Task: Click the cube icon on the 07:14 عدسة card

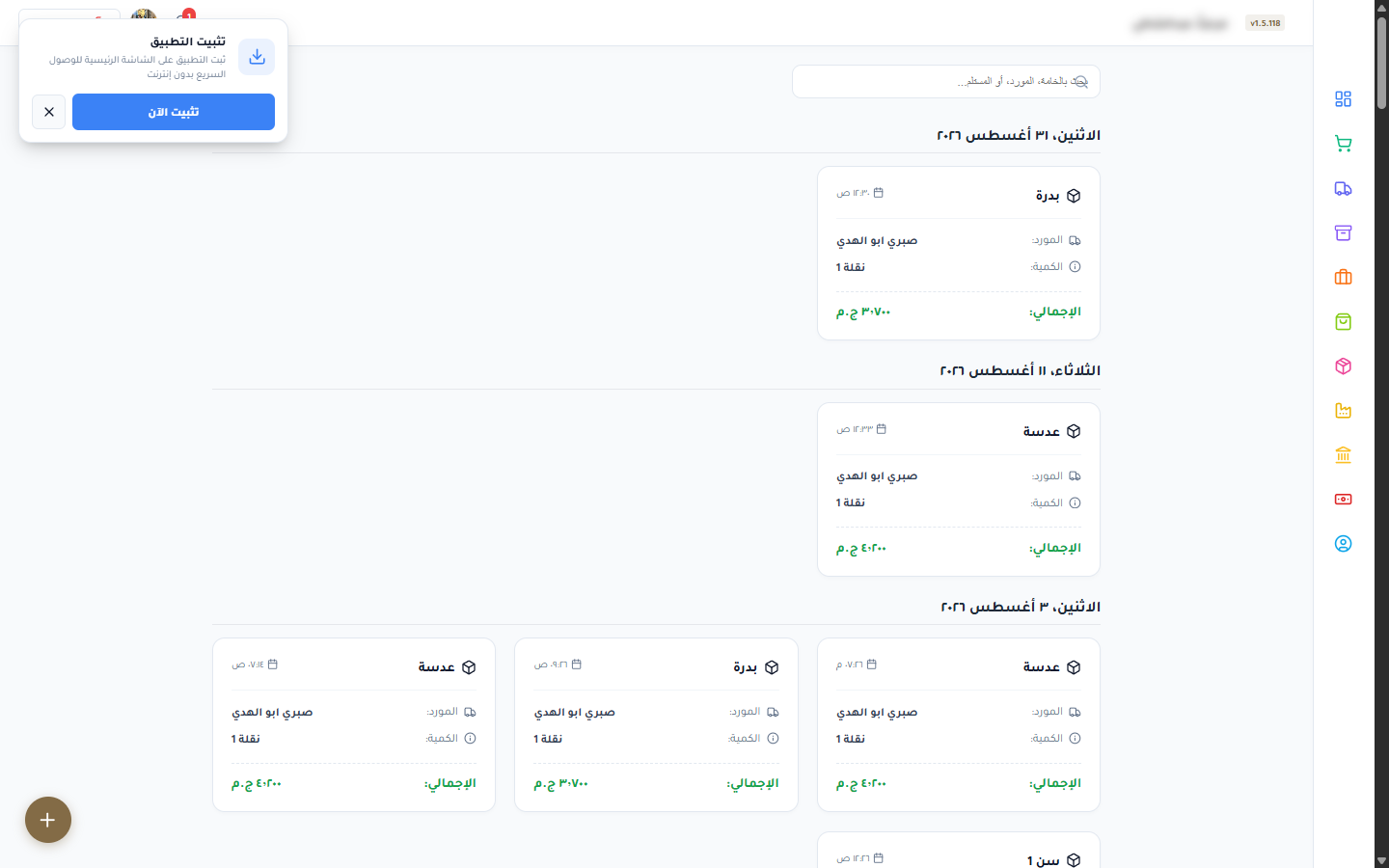Action: point(469,667)
